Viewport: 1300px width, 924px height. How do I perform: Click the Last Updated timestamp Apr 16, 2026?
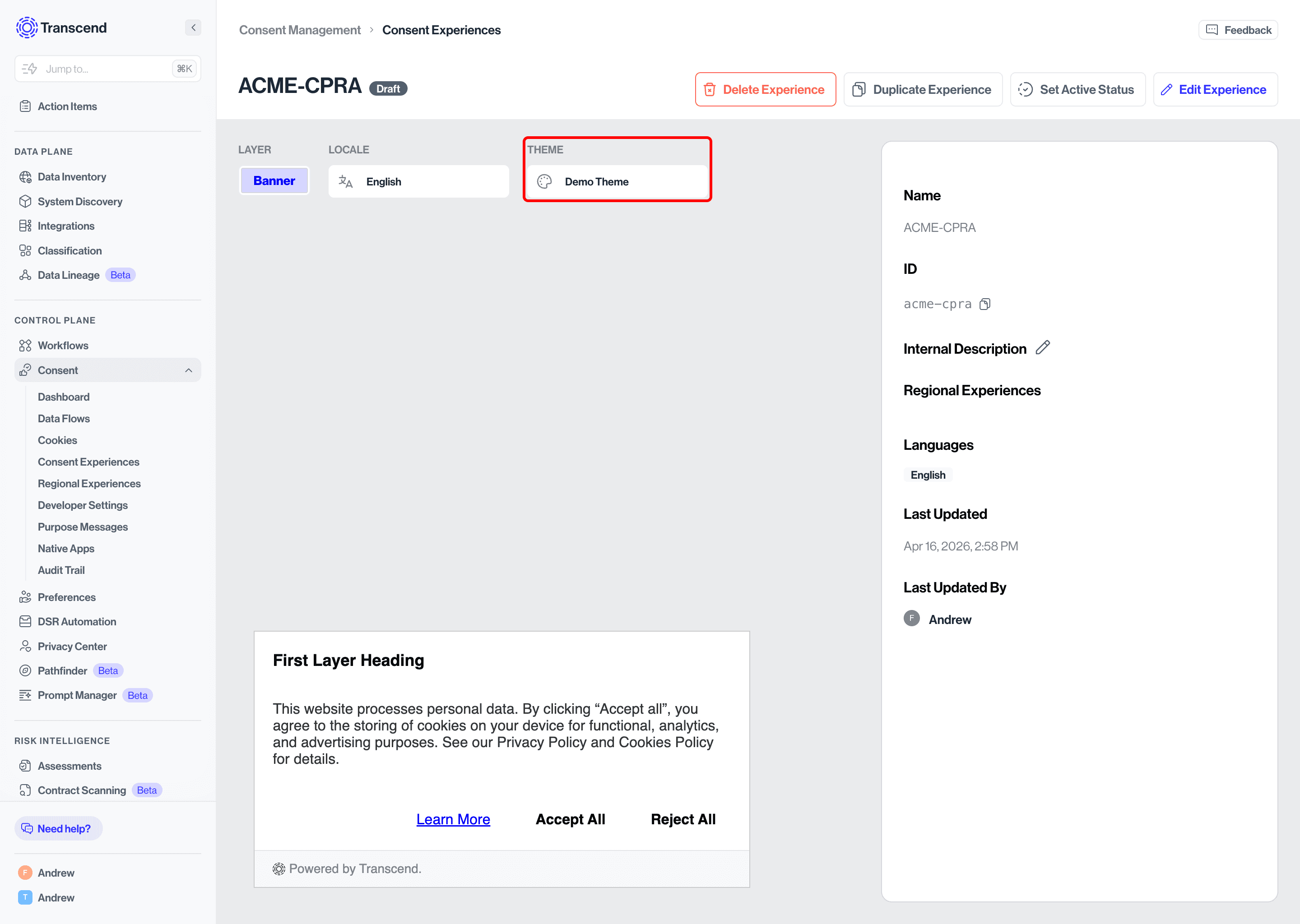pos(961,546)
